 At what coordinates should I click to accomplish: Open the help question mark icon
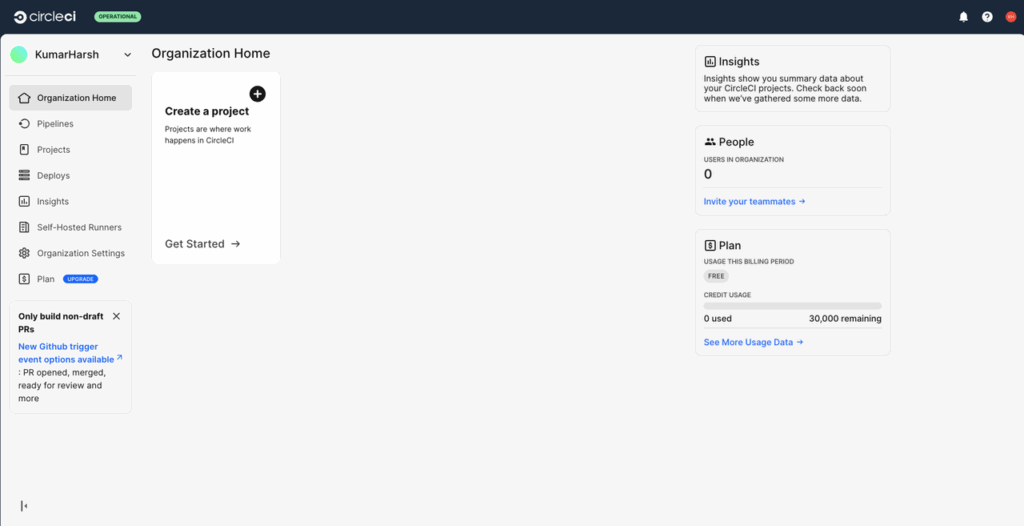[987, 17]
